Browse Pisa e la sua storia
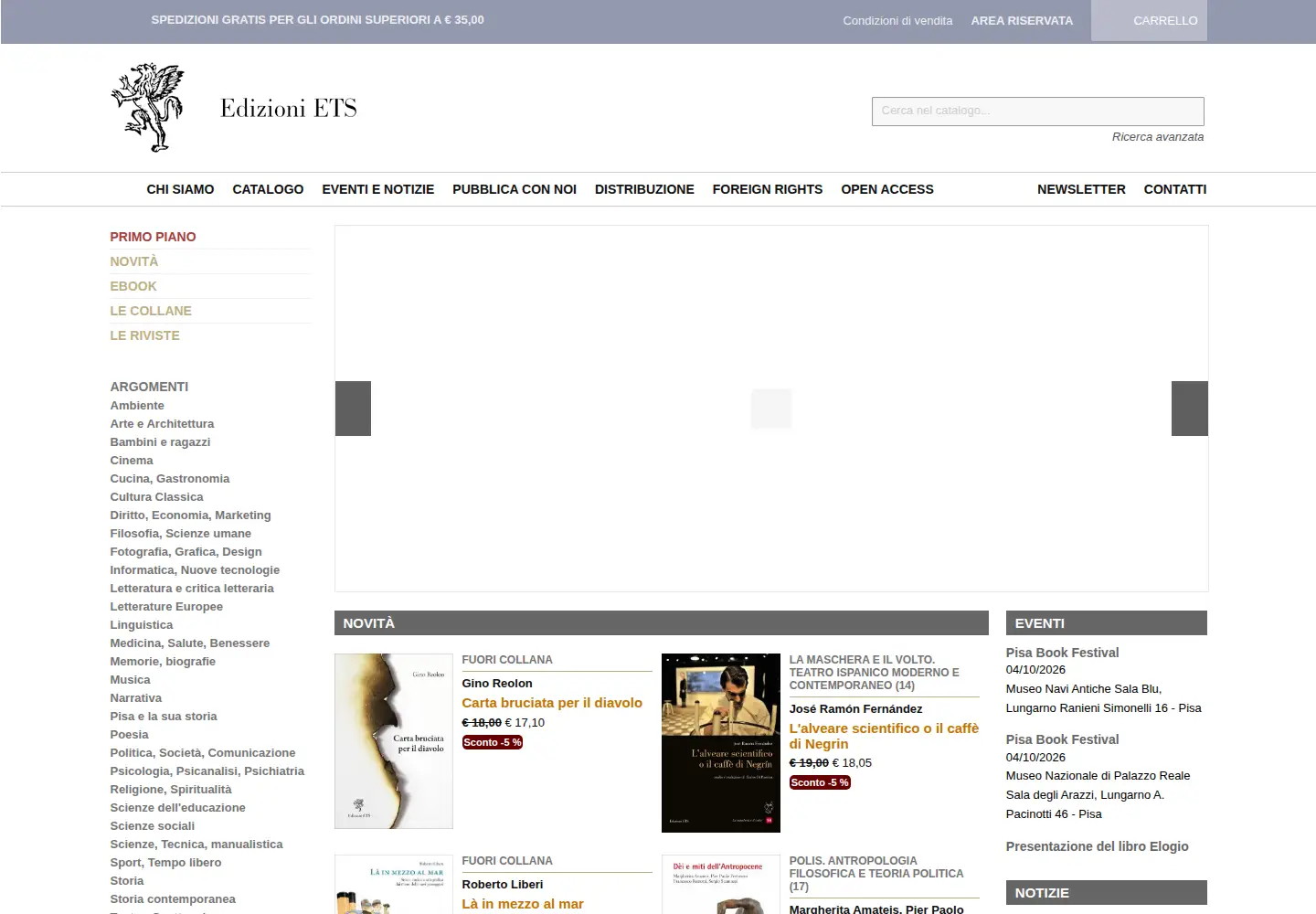Viewport: 1316px width, 914px height. click(x=164, y=717)
